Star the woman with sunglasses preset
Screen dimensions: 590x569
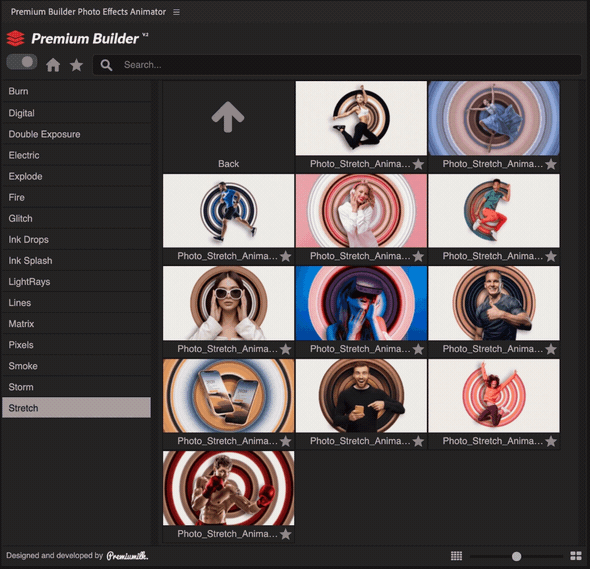[286, 350]
